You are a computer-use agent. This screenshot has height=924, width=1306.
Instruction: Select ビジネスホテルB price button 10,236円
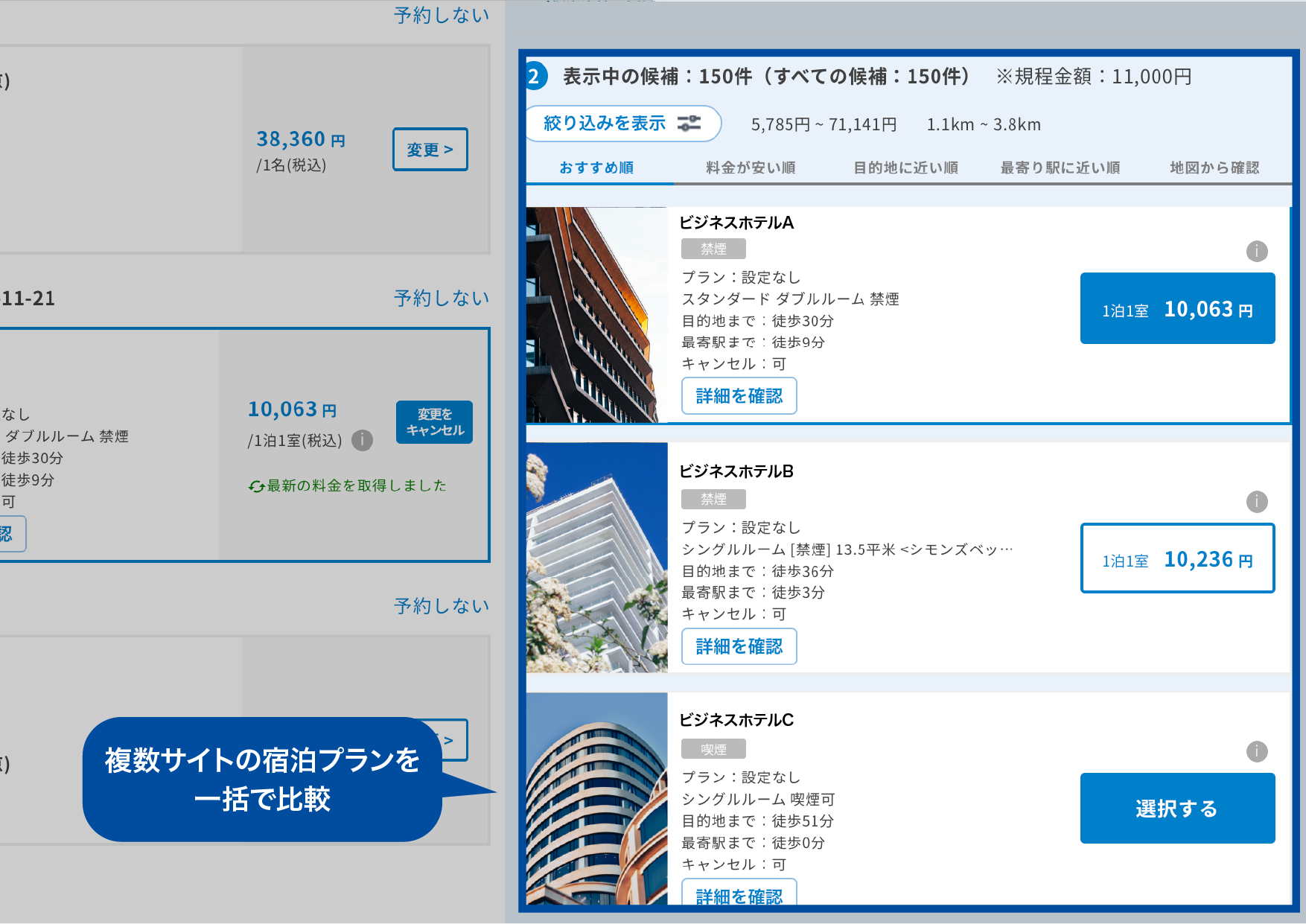tap(1177, 558)
